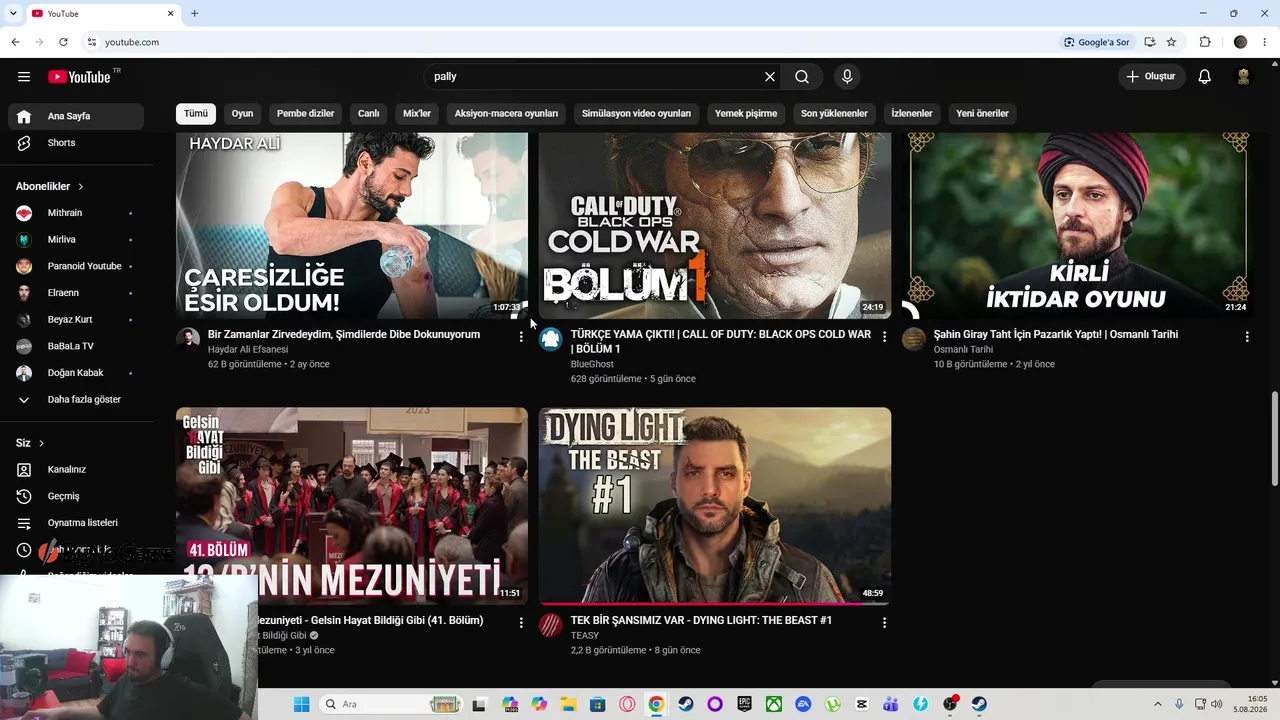Filter by Simülasyon video oyunları
The width and height of the screenshot is (1280, 720).
[x=636, y=113]
